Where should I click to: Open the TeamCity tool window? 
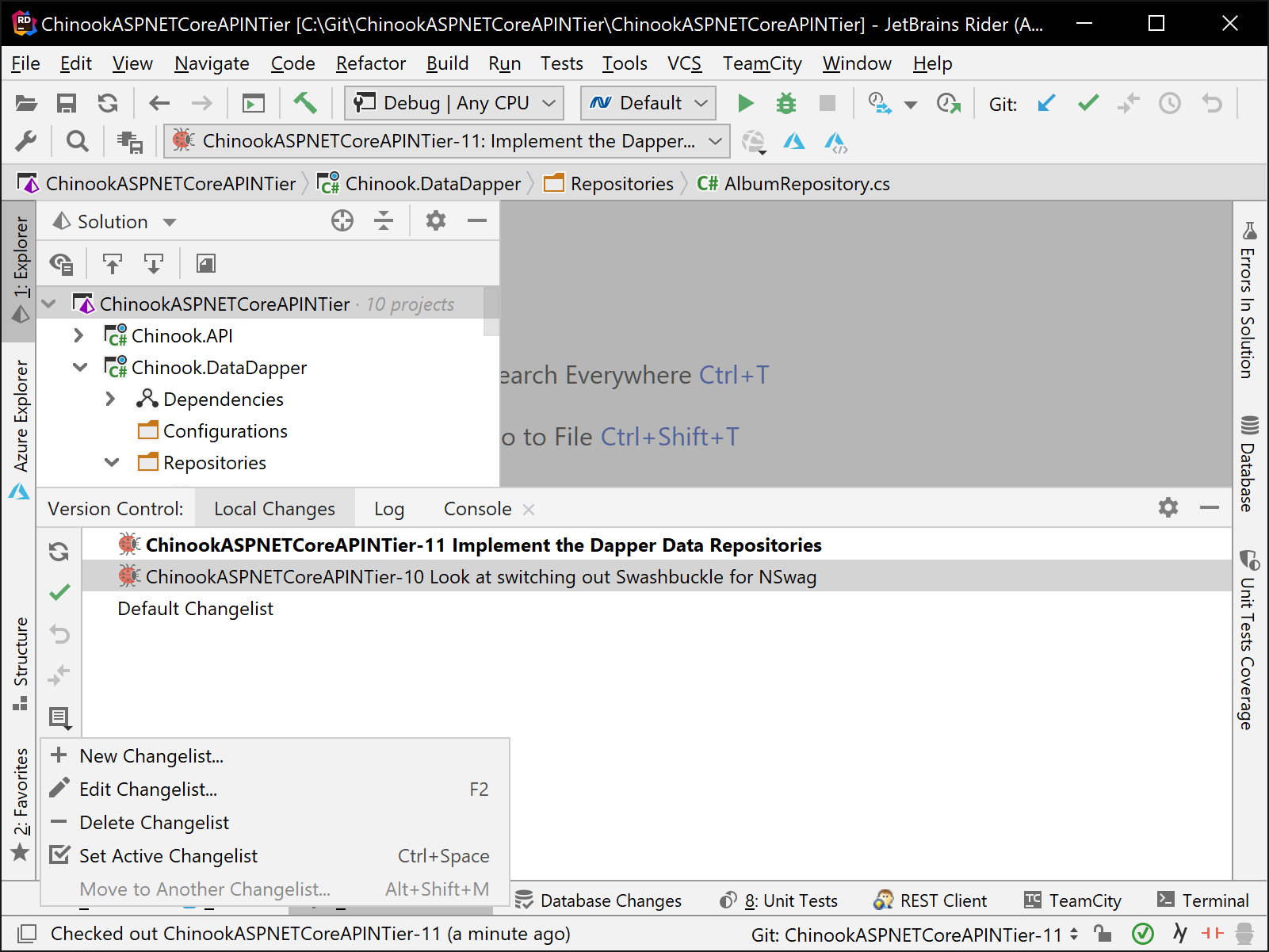click(1072, 900)
